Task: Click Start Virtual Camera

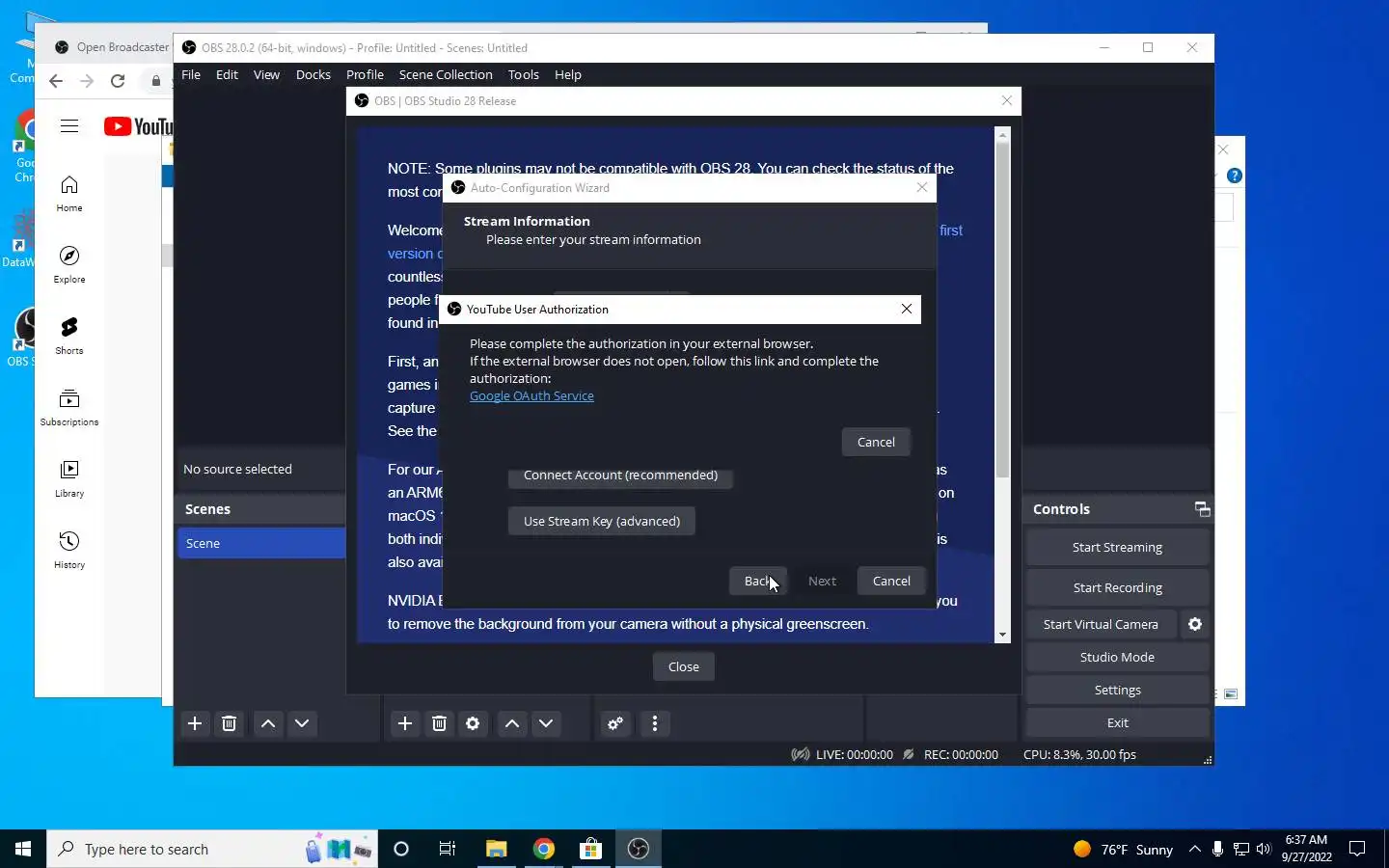Action: coord(1101,624)
